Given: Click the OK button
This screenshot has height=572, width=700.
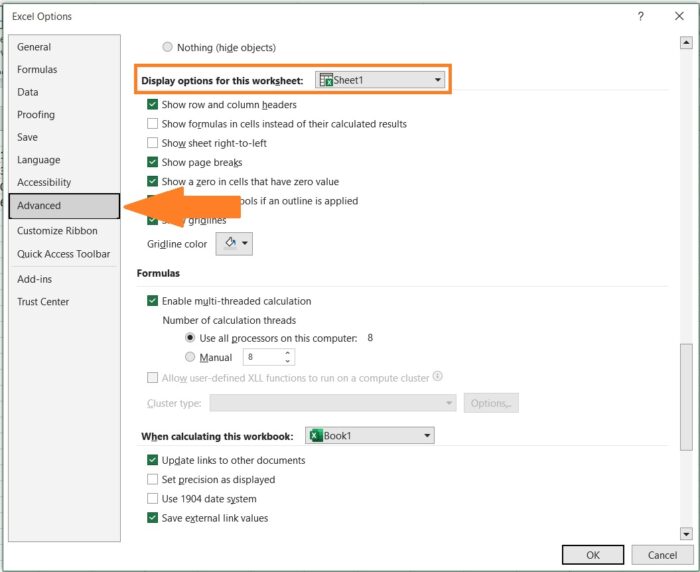Looking at the screenshot, I should [593, 555].
